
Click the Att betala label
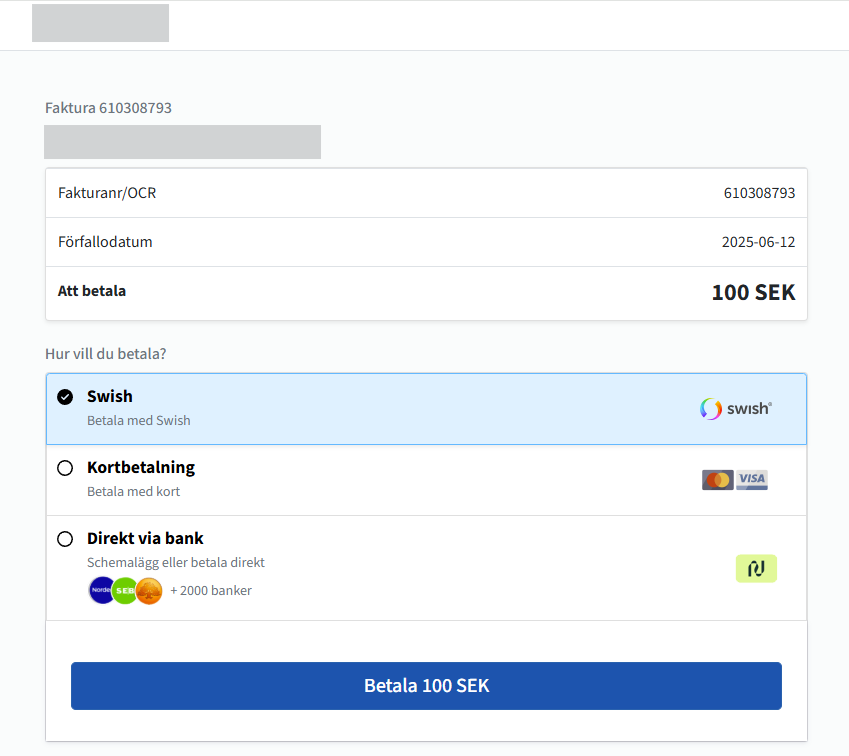[92, 291]
